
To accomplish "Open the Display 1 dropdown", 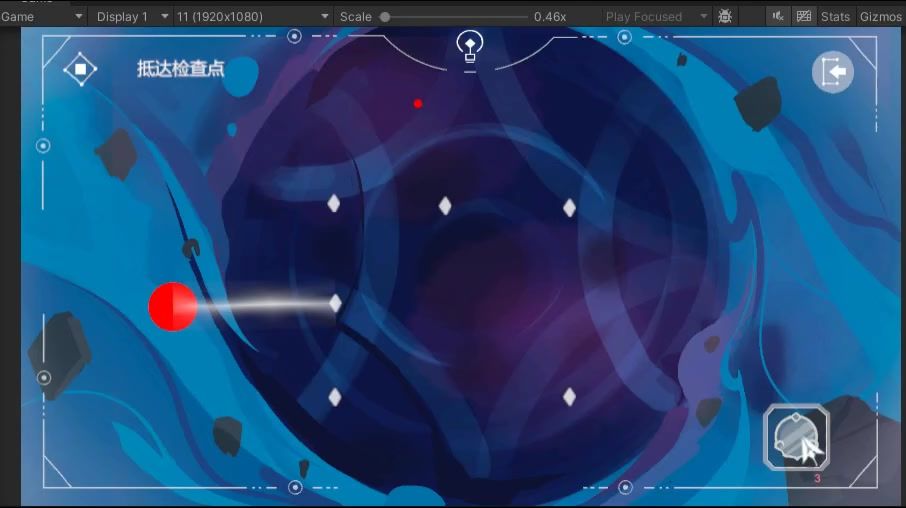I will click(x=130, y=17).
